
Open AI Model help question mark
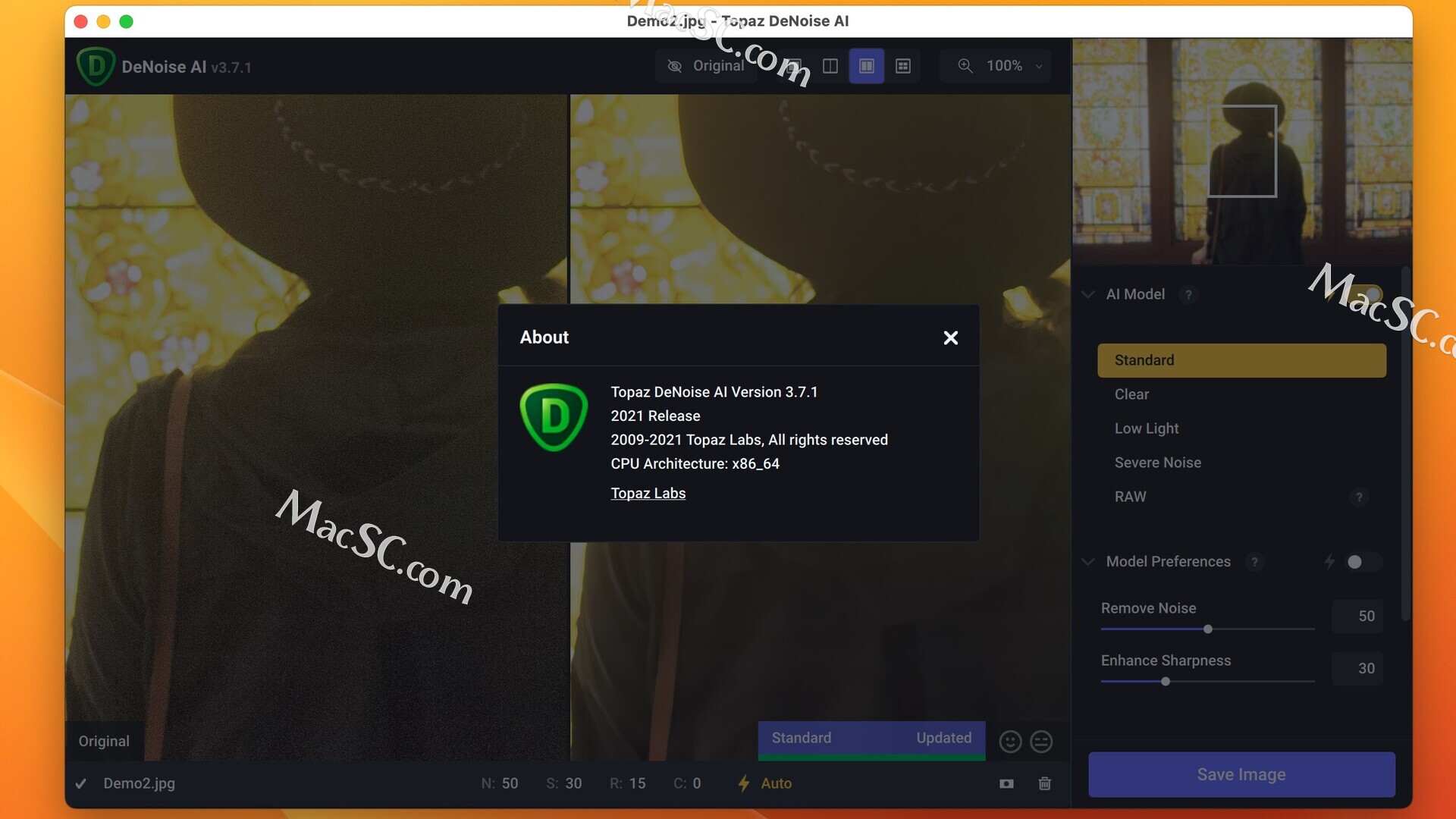click(x=1188, y=294)
